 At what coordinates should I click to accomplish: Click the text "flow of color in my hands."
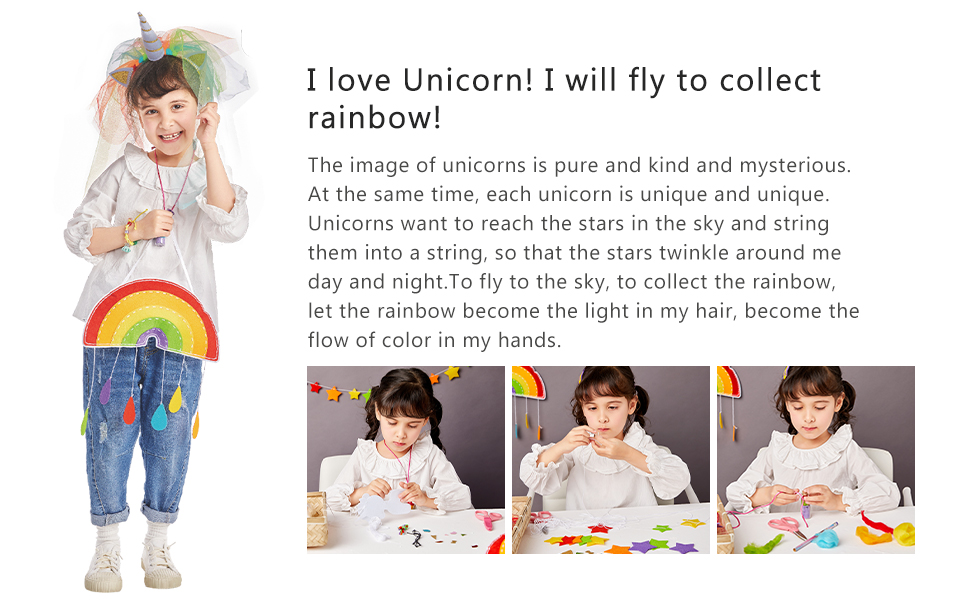(434, 340)
